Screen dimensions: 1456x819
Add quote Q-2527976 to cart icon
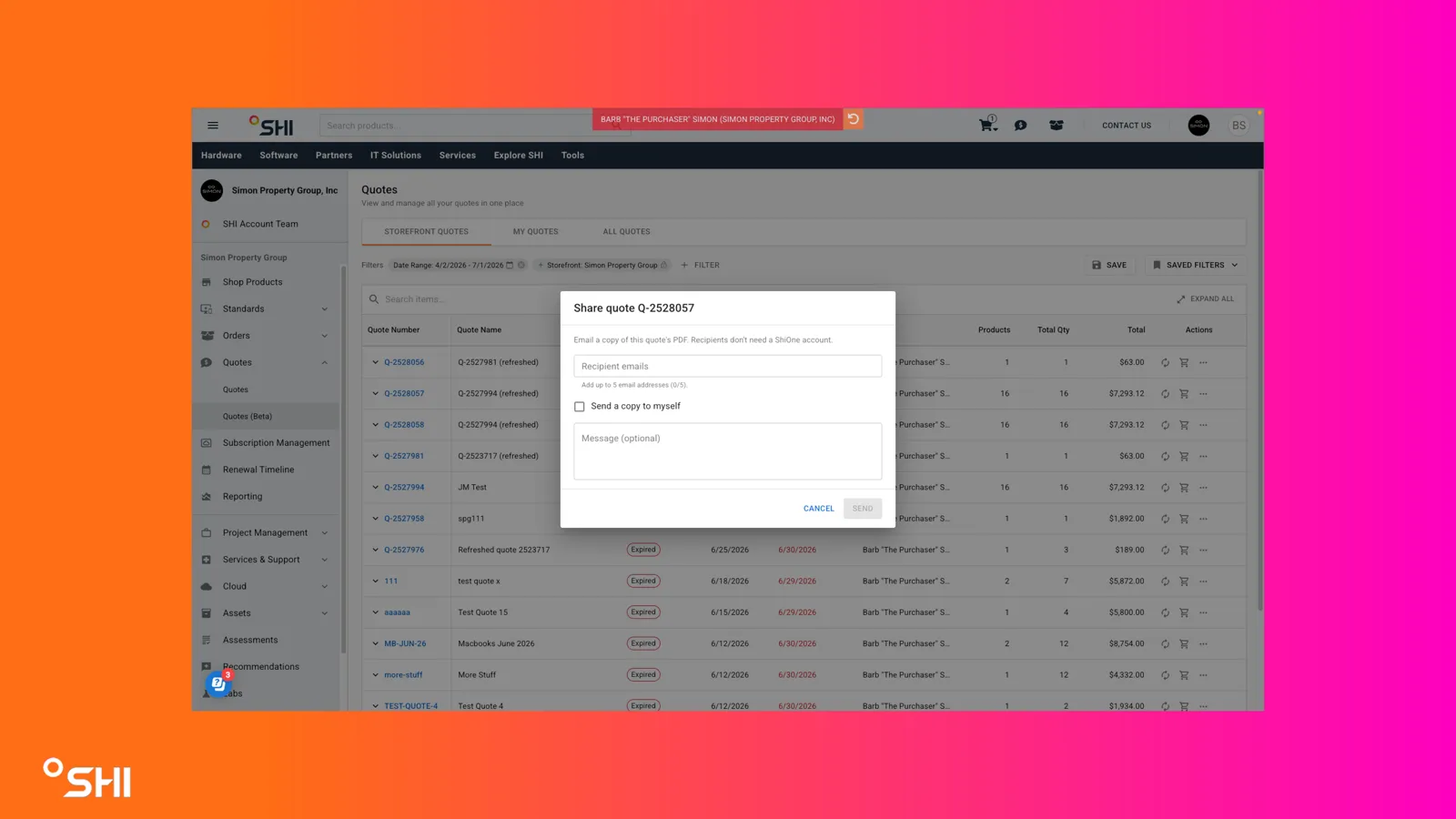click(x=1184, y=550)
